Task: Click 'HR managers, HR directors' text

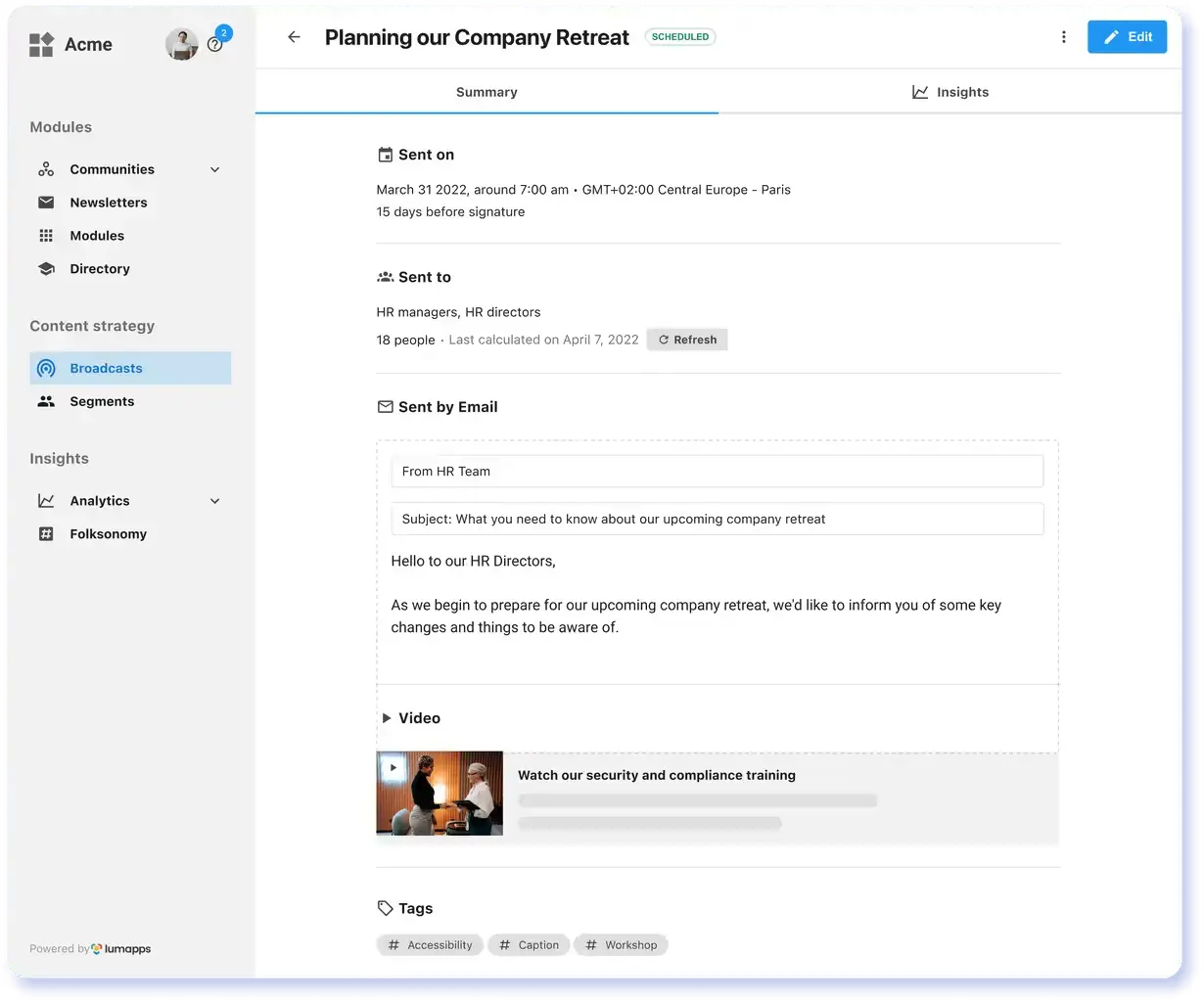Action: pos(458,312)
